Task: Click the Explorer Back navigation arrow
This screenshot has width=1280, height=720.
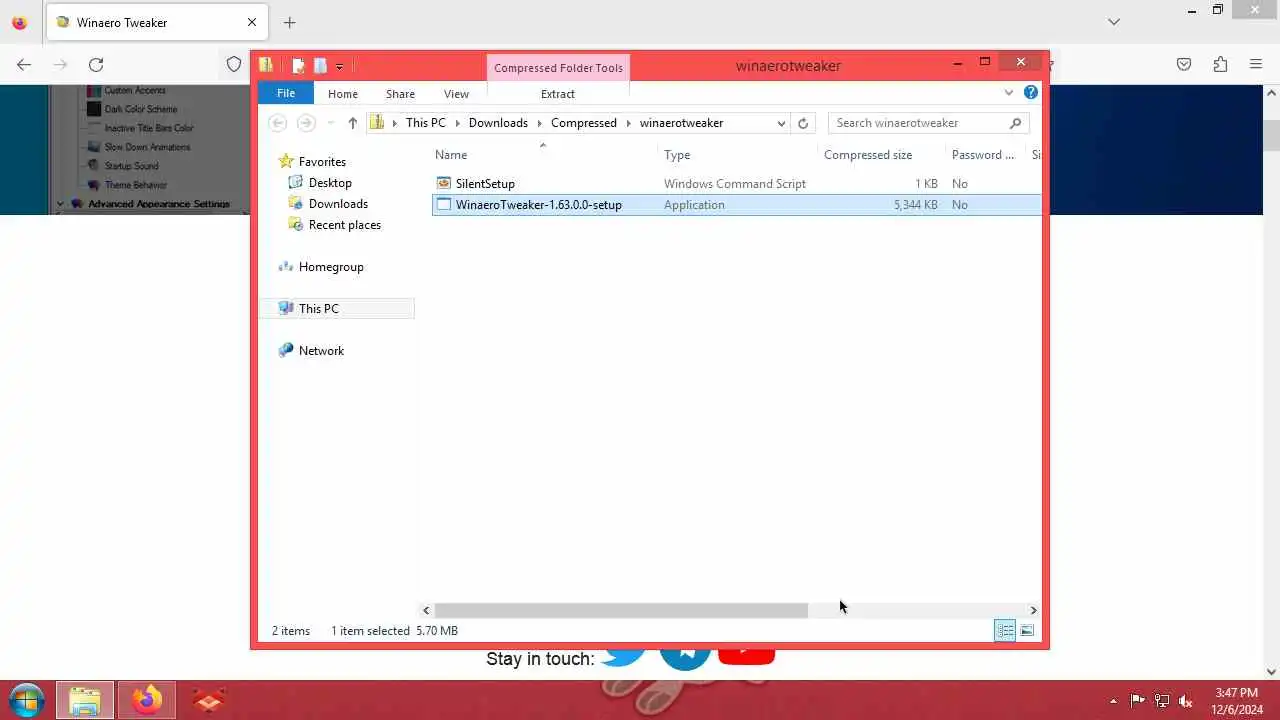Action: (x=278, y=123)
